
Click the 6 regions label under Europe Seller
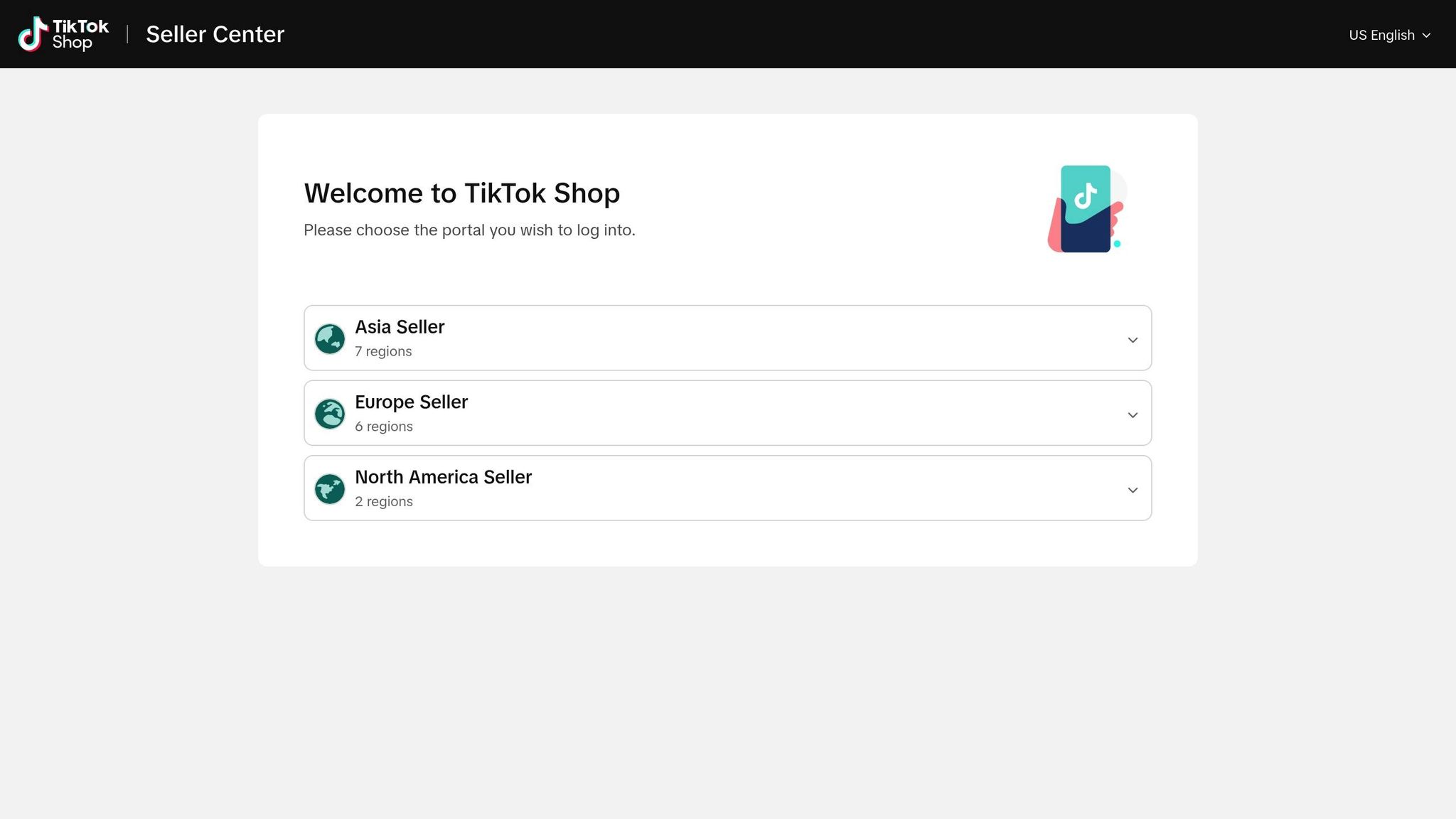click(x=384, y=427)
